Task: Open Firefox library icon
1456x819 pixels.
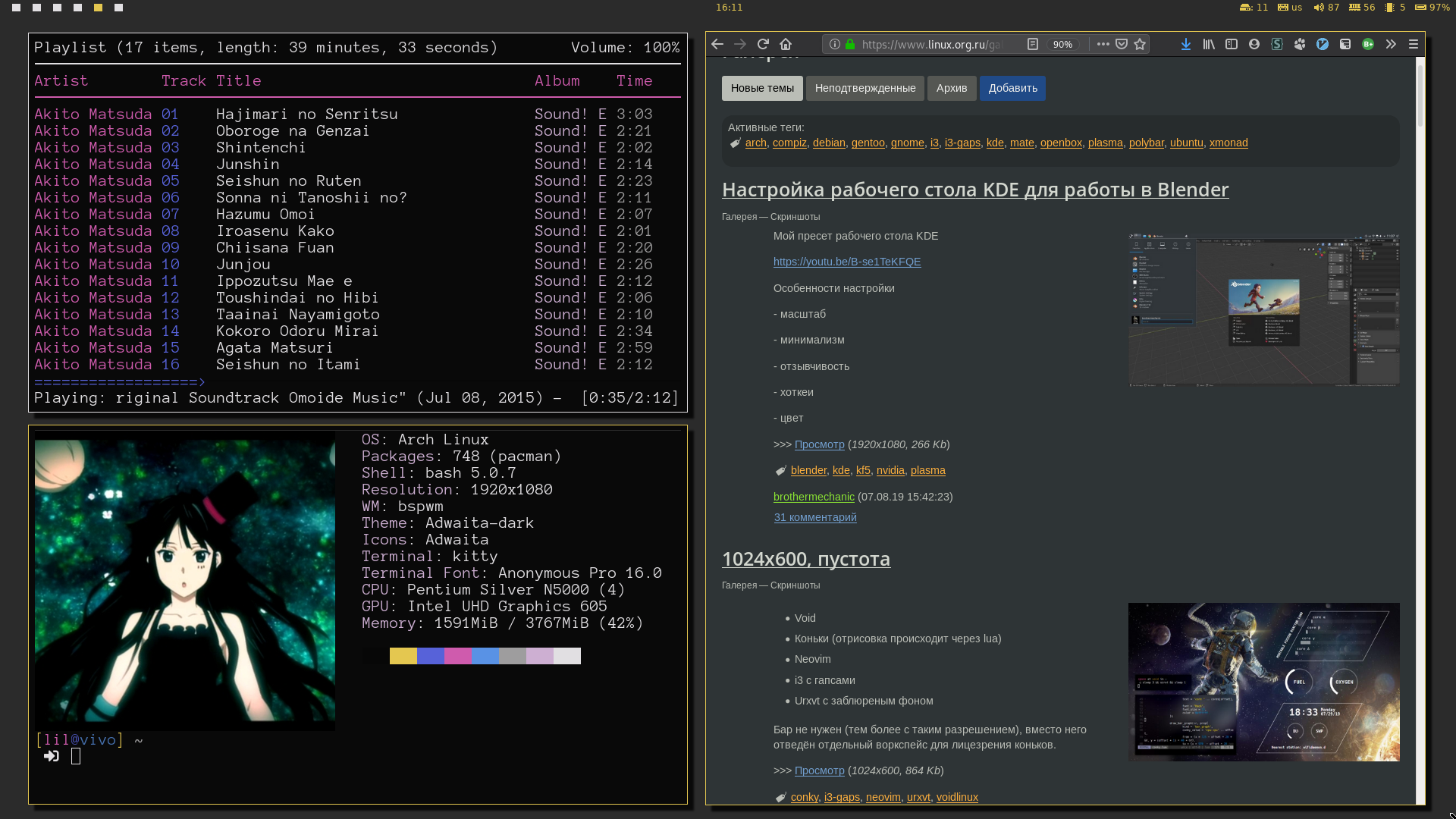Action: pyautogui.click(x=1209, y=44)
